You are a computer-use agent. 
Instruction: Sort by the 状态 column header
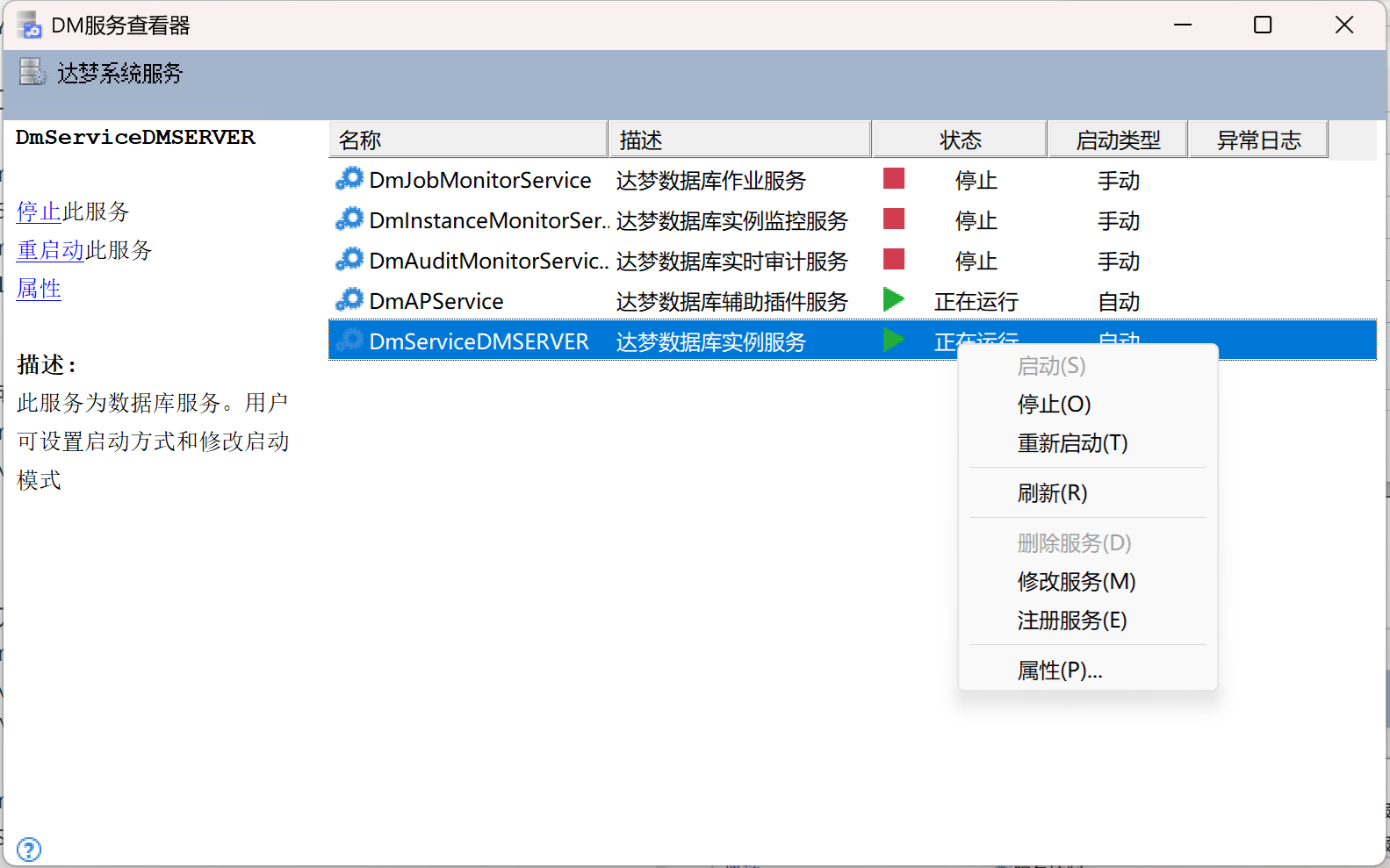960,140
